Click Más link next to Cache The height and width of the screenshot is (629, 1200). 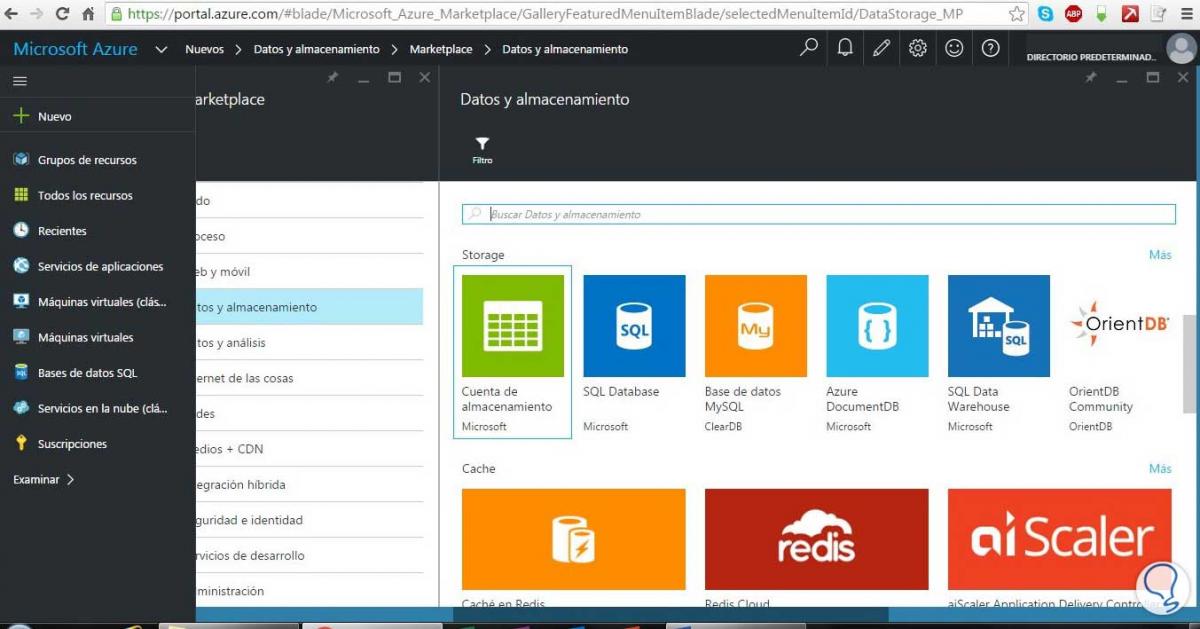click(x=1160, y=468)
